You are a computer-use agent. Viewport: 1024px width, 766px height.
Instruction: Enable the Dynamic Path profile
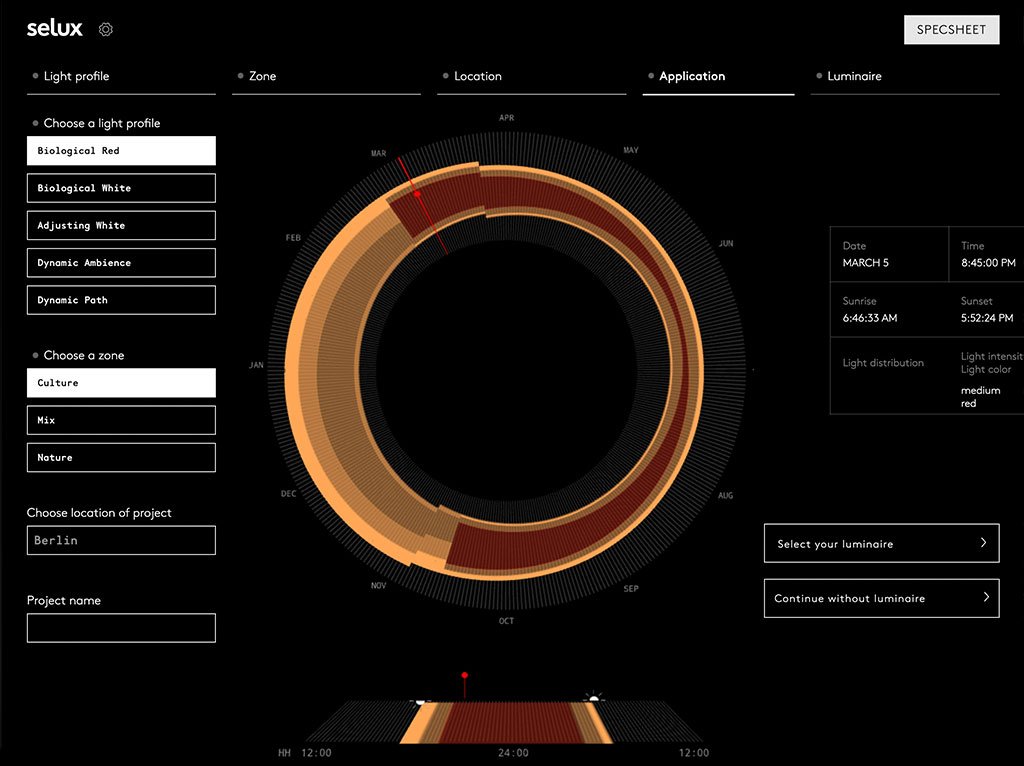pos(120,299)
